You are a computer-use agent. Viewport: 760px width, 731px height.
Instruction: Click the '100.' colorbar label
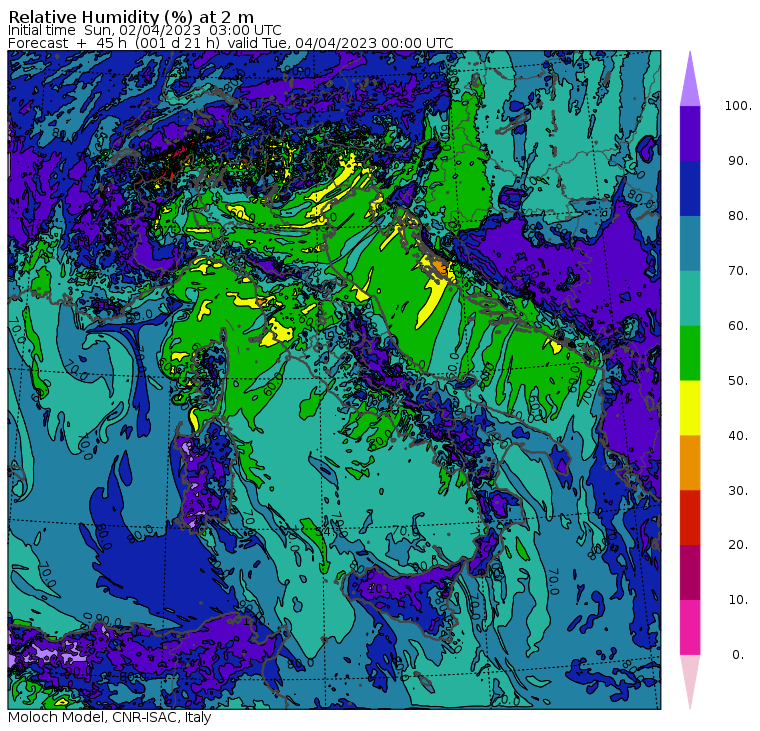point(738,106)
